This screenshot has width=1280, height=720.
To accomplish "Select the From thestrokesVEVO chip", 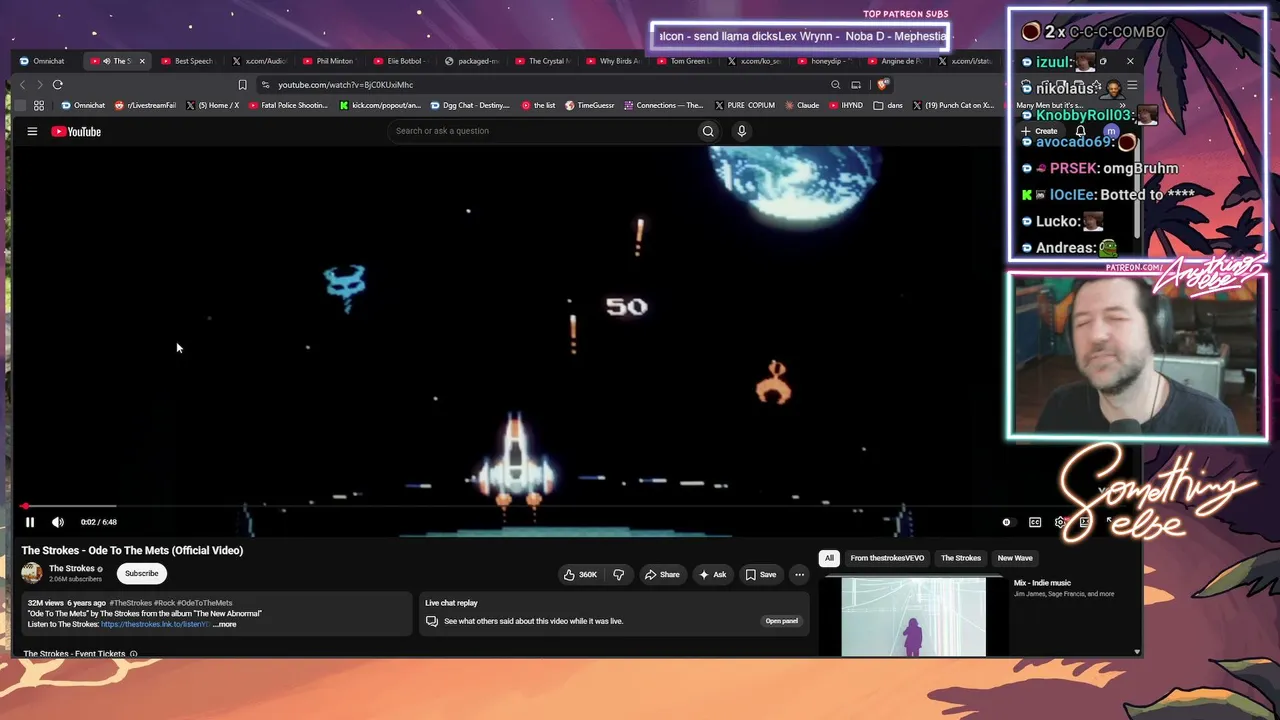I will [887, 558].
